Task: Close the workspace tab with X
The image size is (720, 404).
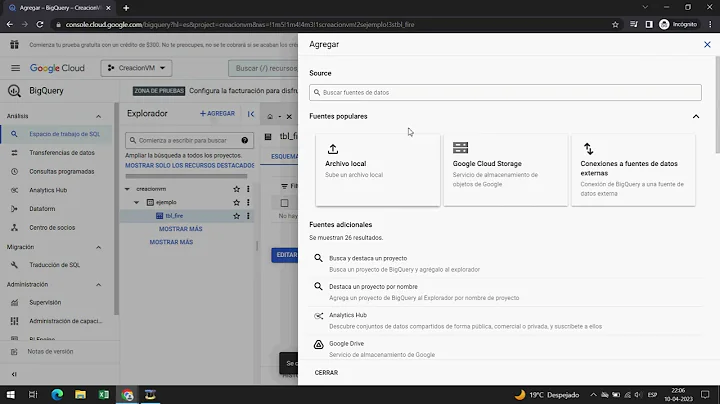Action: pos(289,117)
